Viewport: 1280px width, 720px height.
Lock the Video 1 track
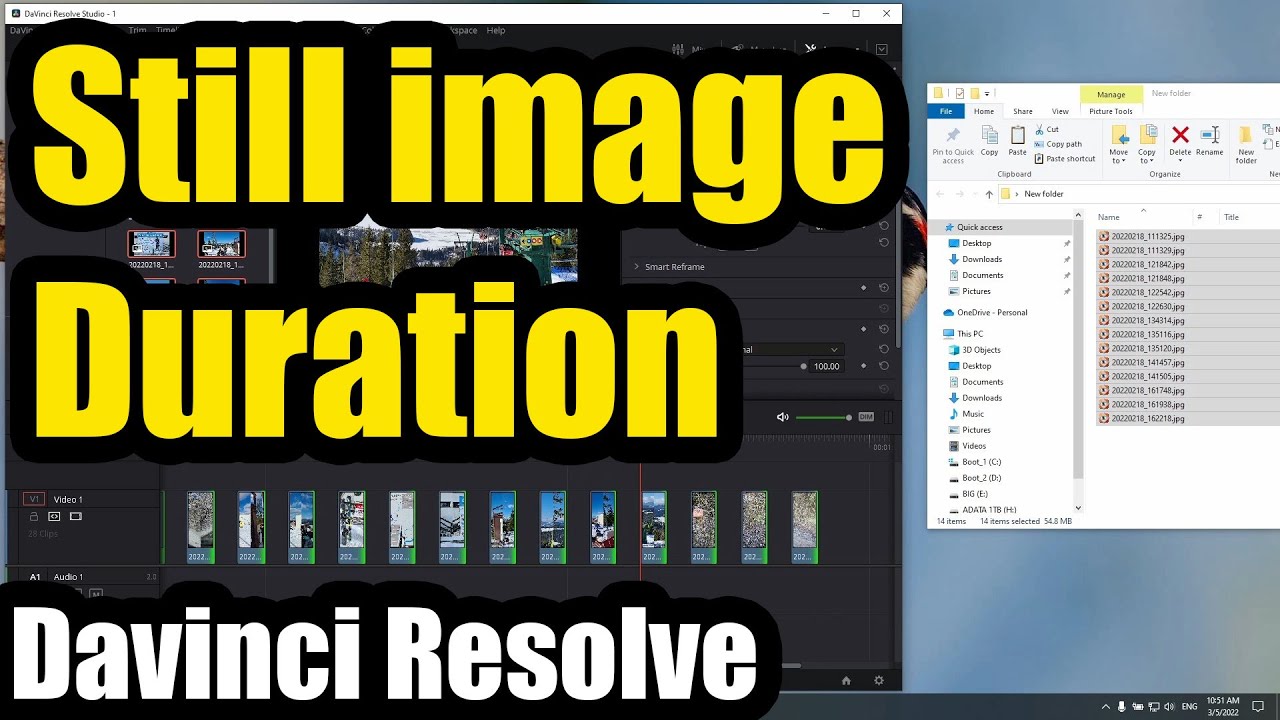[34, 517]
